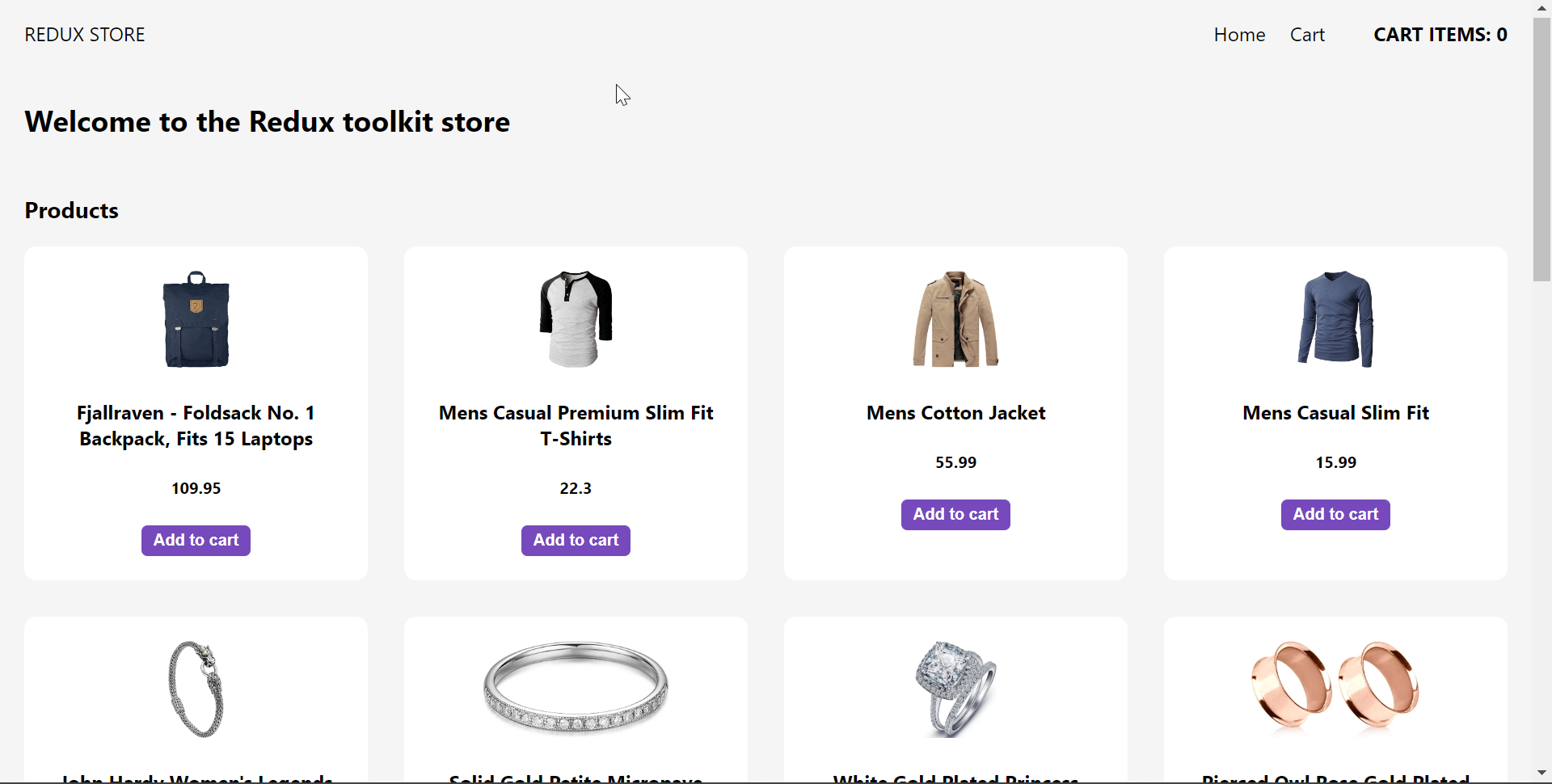Click the White Gold Plated Princess ring image
The image size is (1552, 784).
click(955, 688)
